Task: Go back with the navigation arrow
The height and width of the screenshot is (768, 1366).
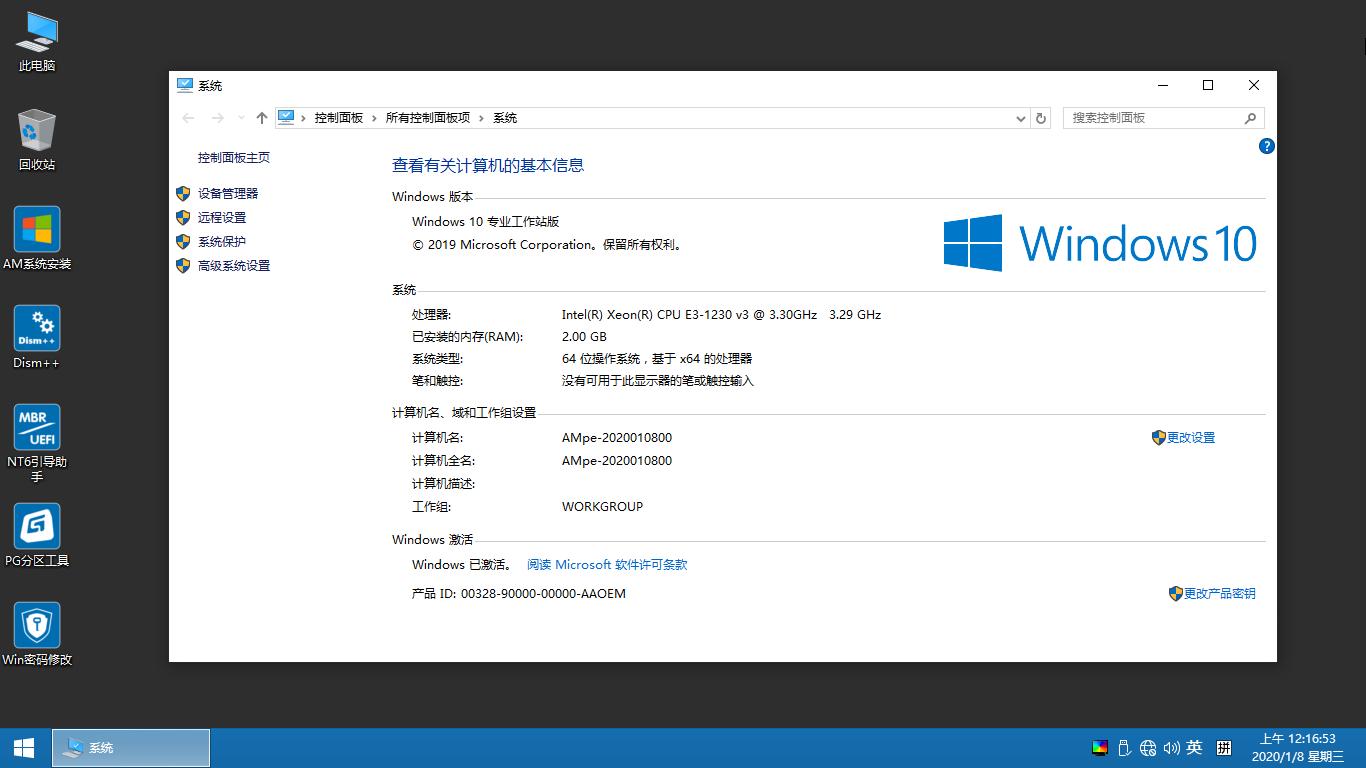Action: [188, 118]
